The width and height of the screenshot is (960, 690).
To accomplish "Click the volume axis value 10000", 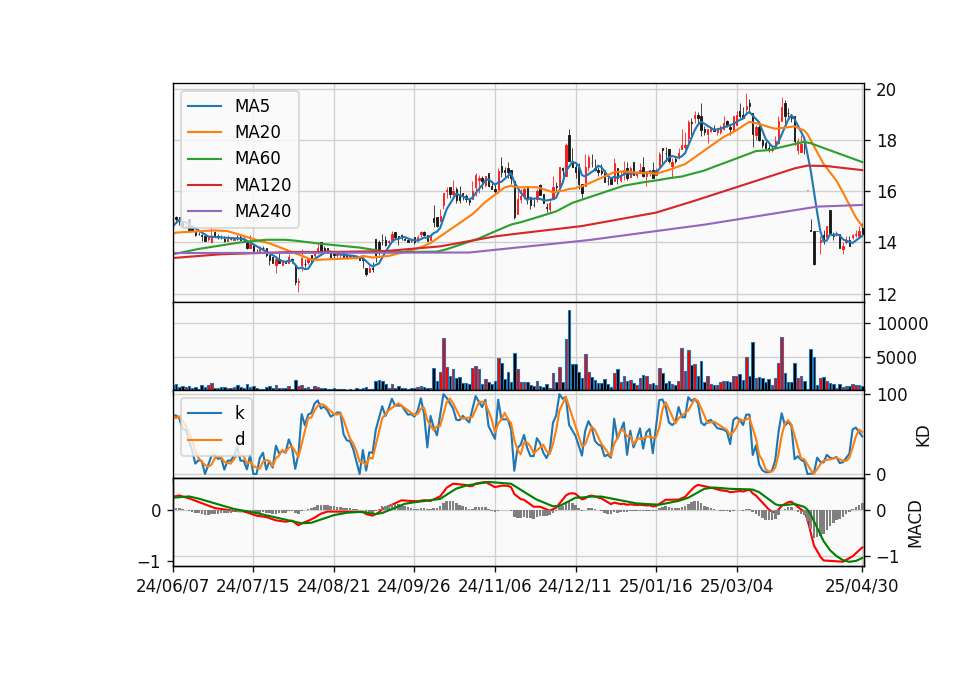I will (x=902, y=324).
